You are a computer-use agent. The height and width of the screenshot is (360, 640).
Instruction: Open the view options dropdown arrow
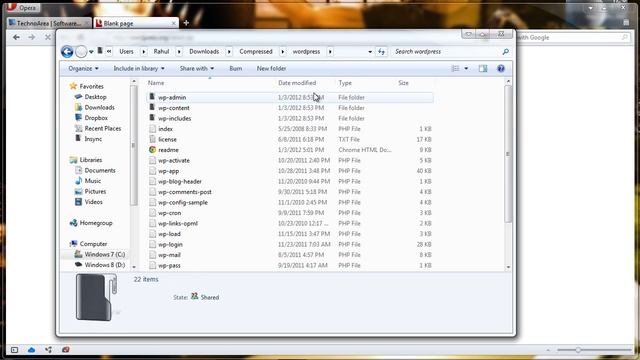tap(466, 69)
